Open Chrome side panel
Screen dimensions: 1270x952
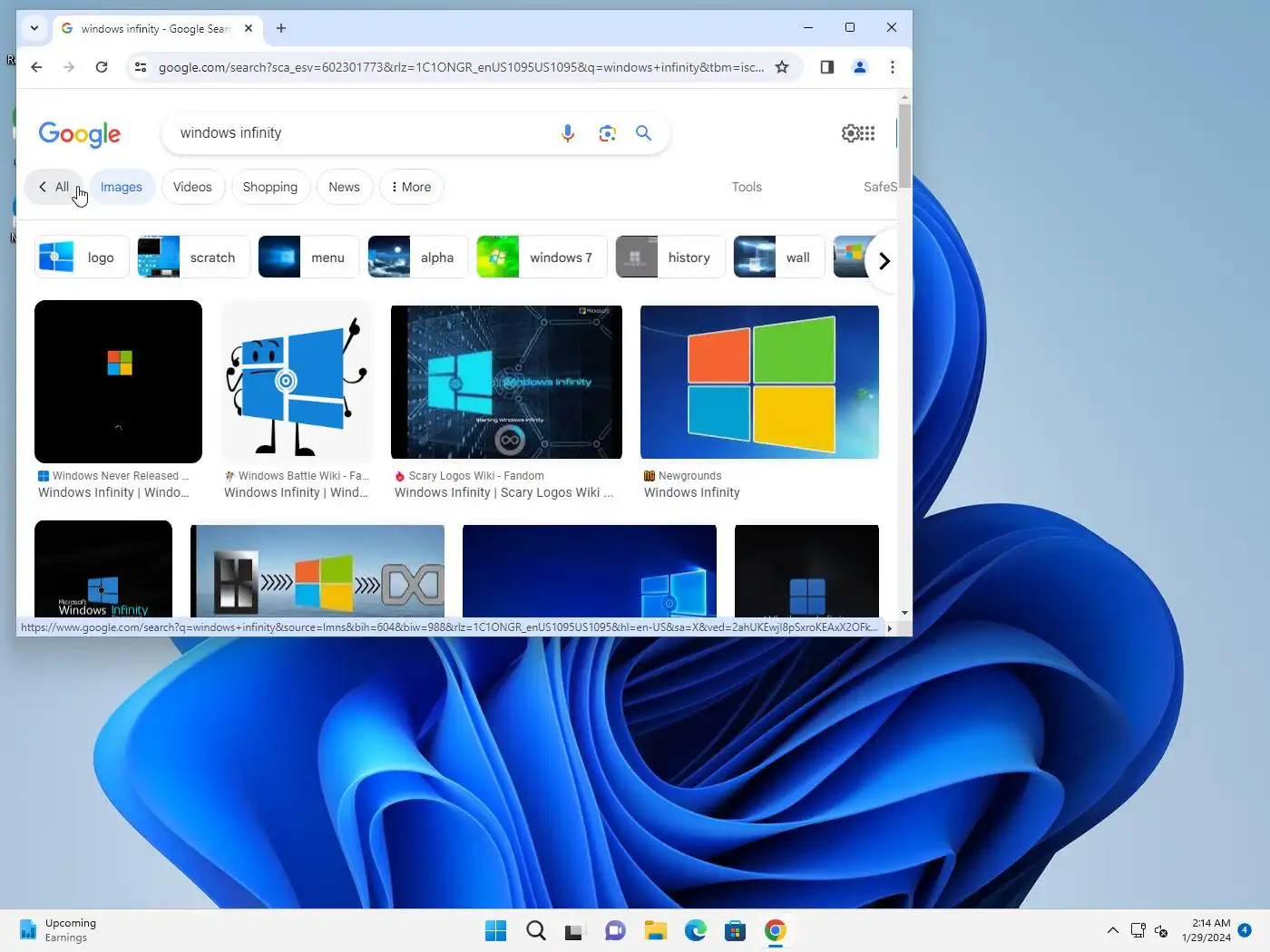(827, 67)
